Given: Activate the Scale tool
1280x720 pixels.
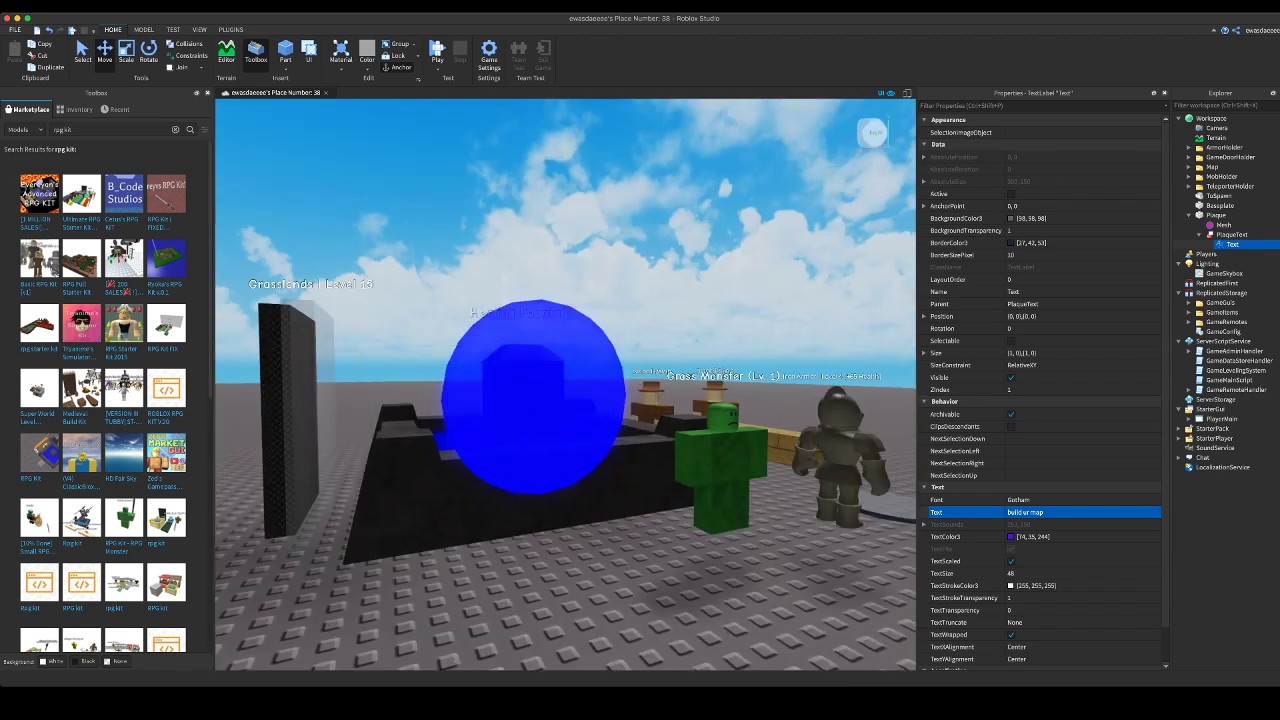Looking at the screenshot, I should coord(126,52).
